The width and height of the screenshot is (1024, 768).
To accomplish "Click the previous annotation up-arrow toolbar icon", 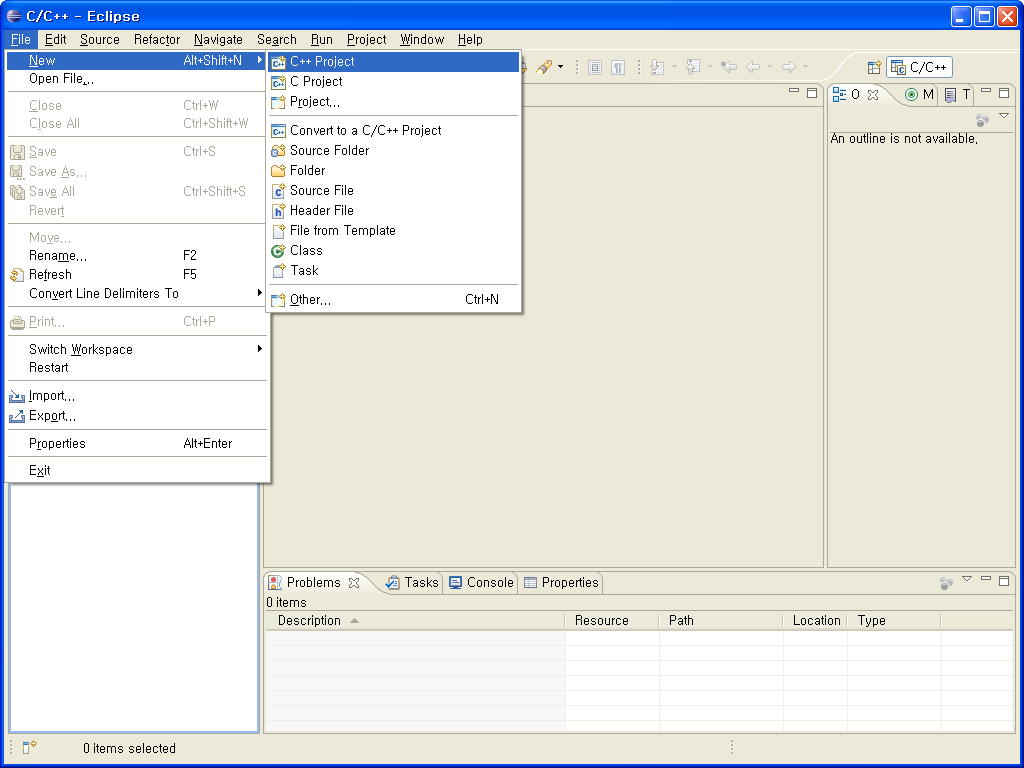I will [x=693, y=67].
